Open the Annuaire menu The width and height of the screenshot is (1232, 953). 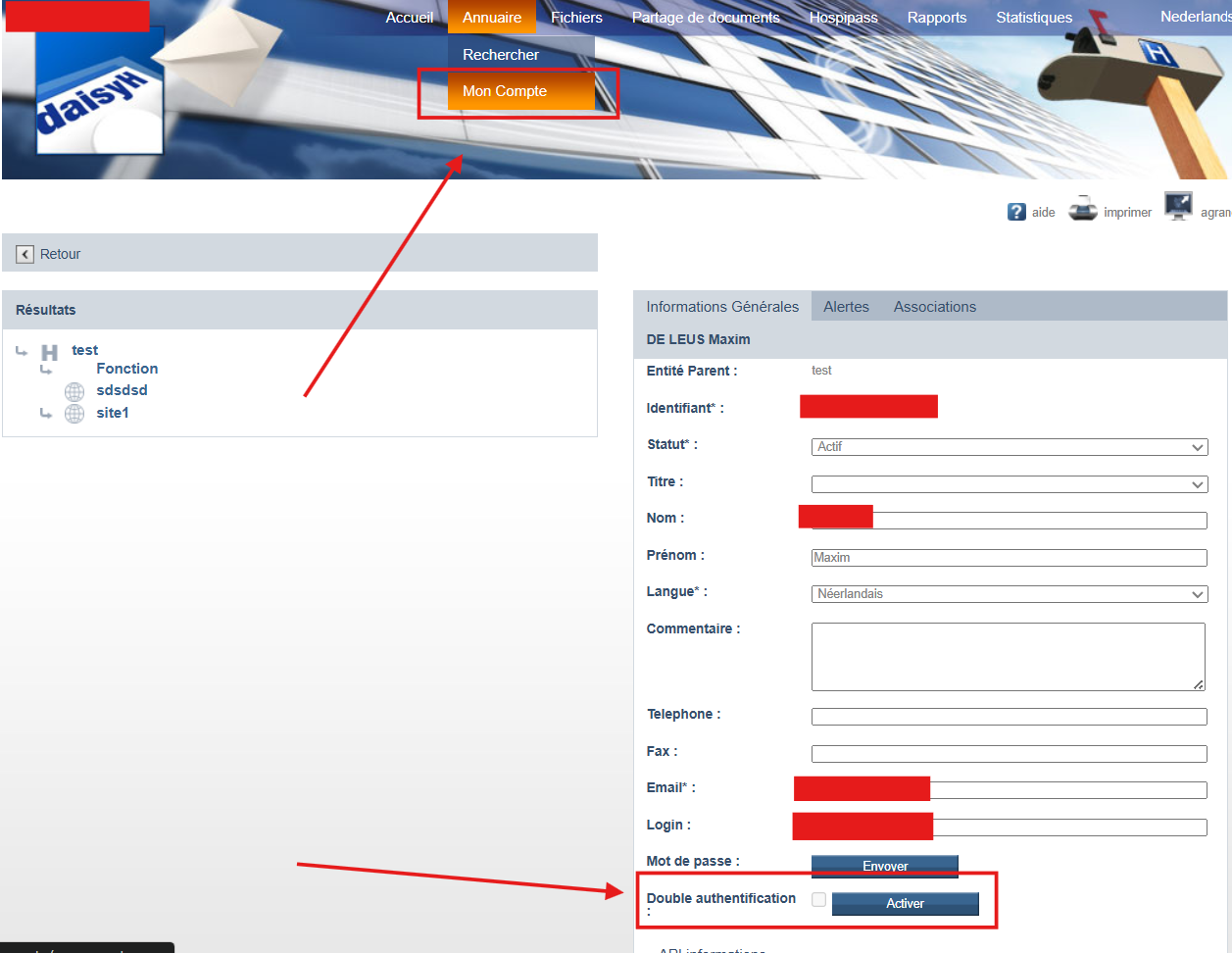pos(492,18)
